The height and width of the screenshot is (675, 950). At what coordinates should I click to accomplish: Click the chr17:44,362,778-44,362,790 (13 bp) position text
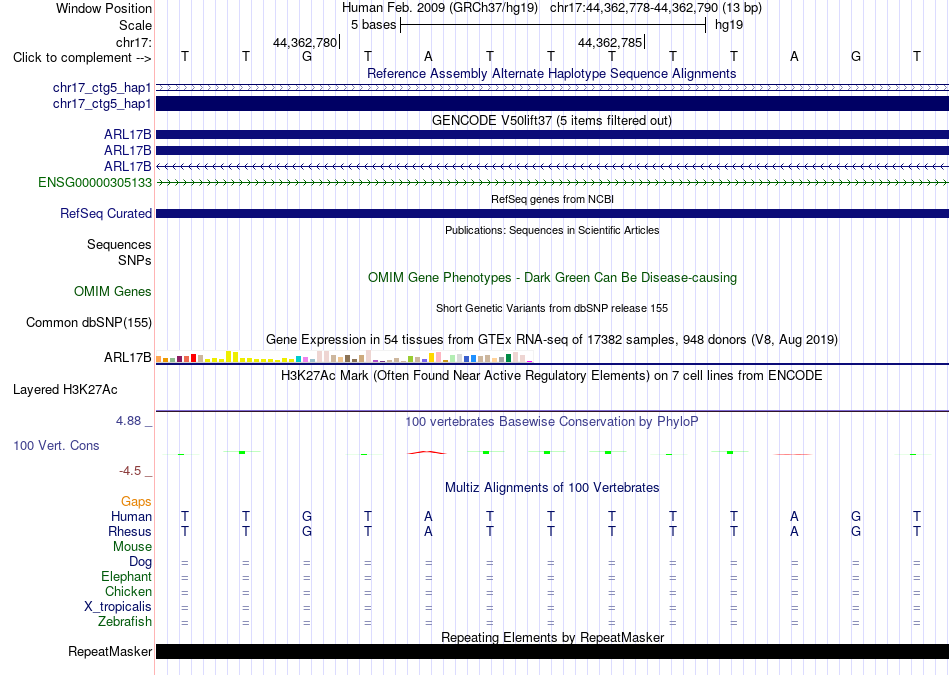656,8
